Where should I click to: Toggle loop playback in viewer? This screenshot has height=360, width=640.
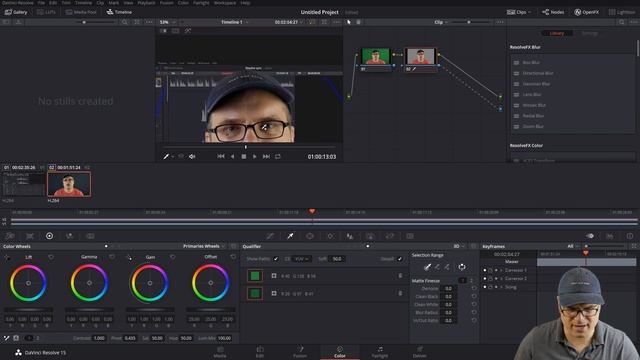point(278,157)
